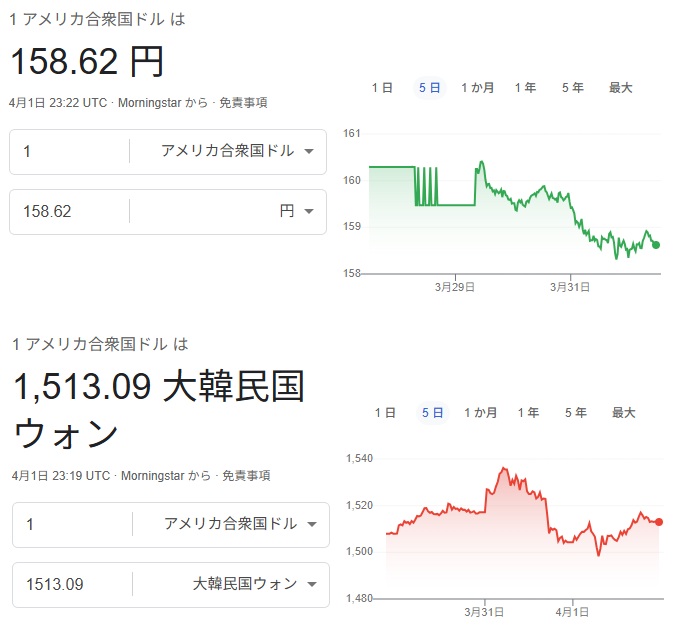Show the 5年 range on the yen chart
The width and height of the screenshot is (675, 634).
tap(572, 88)
